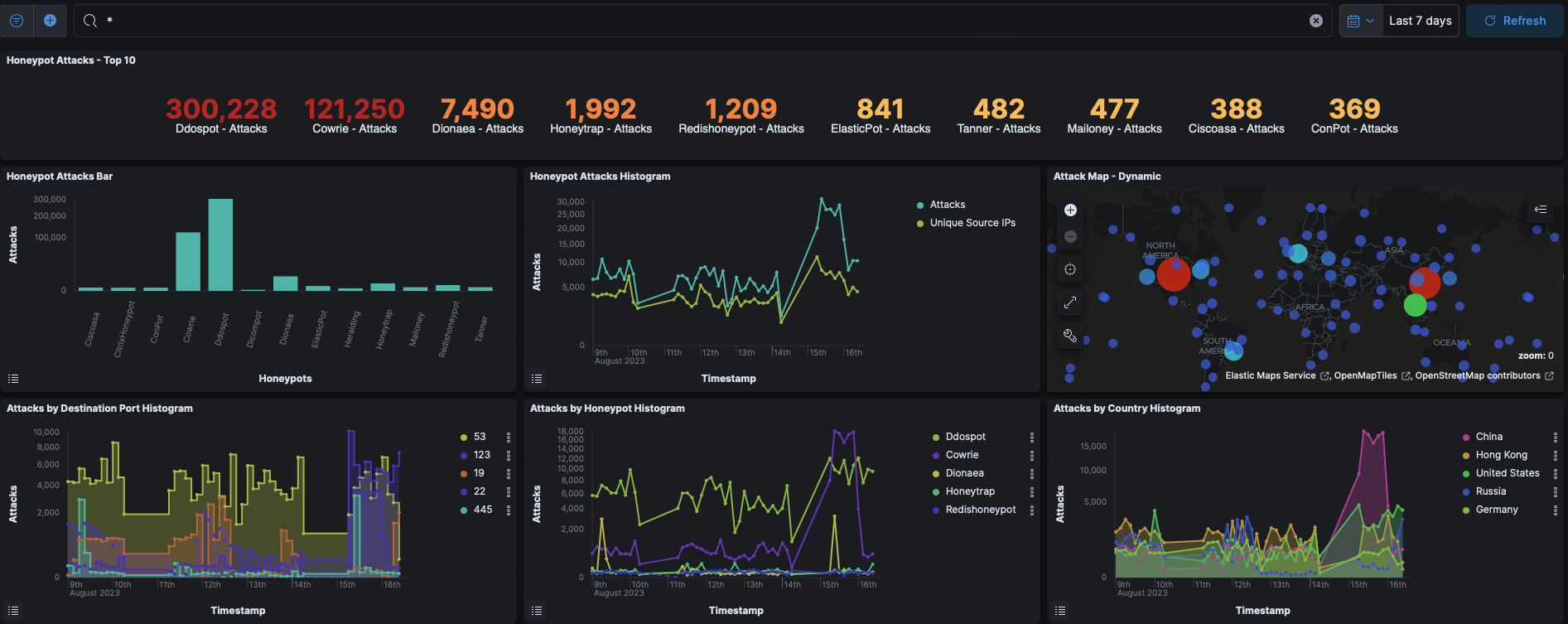Image resolution: width=1568 pixels, height=624 pixels.
Task: Toggle legend on Attacks by Country Histogram
Action: (1060, 611)
